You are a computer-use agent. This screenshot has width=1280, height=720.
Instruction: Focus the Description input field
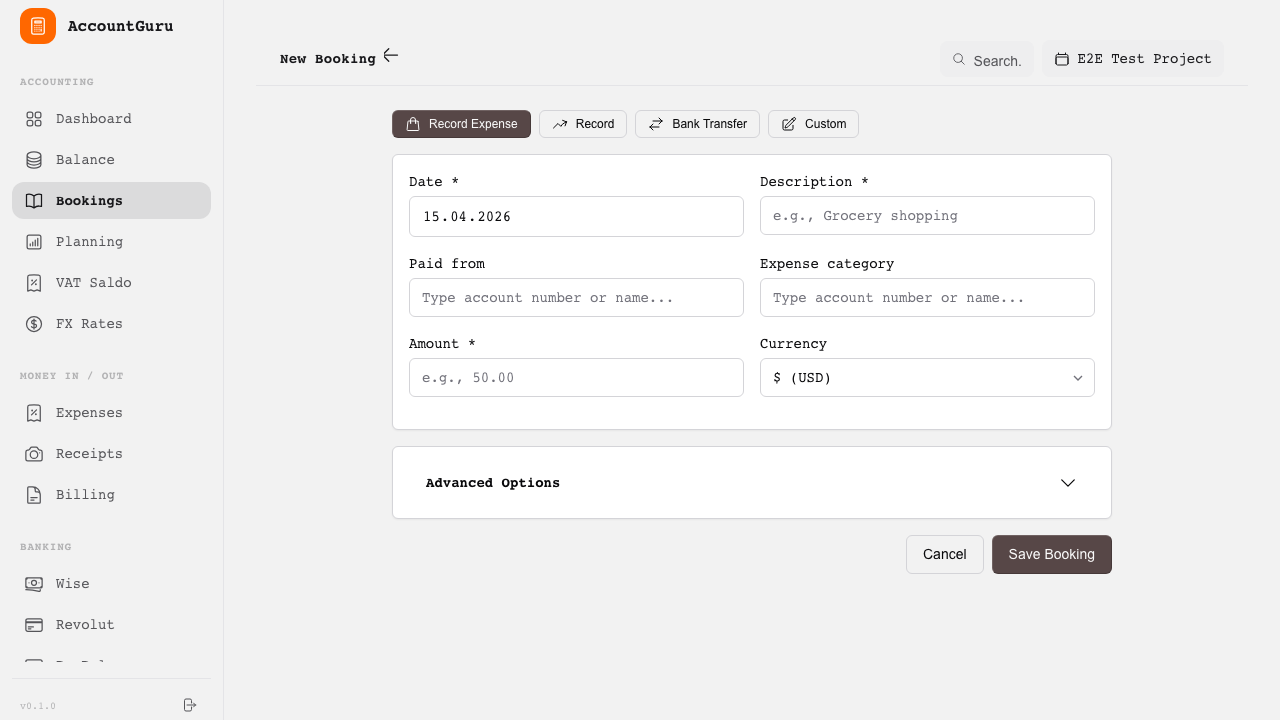[926, 216]
